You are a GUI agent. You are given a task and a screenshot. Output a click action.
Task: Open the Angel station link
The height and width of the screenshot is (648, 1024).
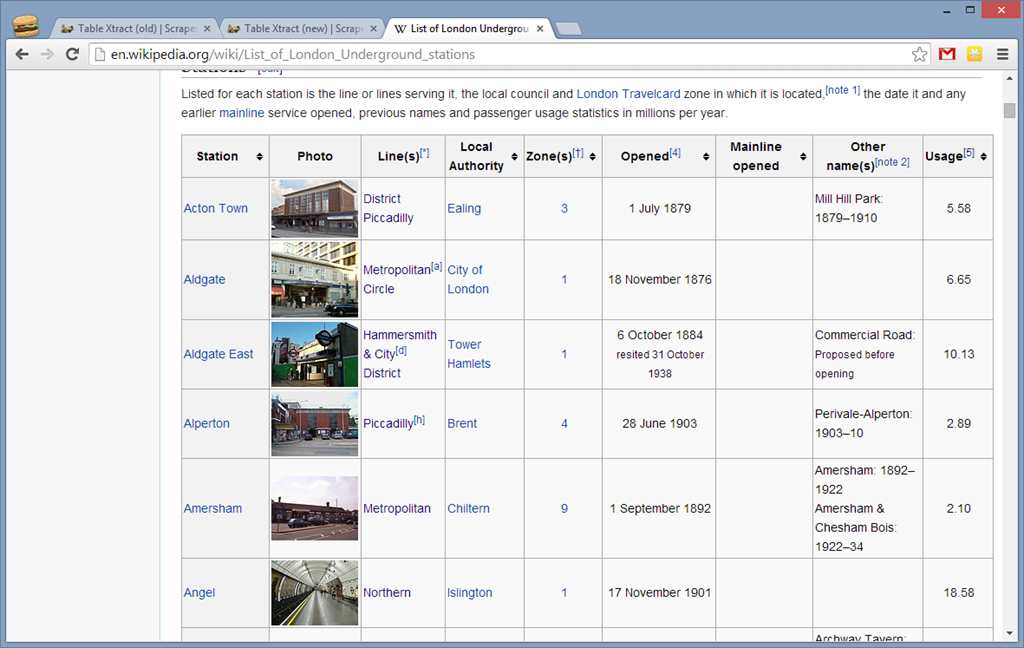pos(199,592)
